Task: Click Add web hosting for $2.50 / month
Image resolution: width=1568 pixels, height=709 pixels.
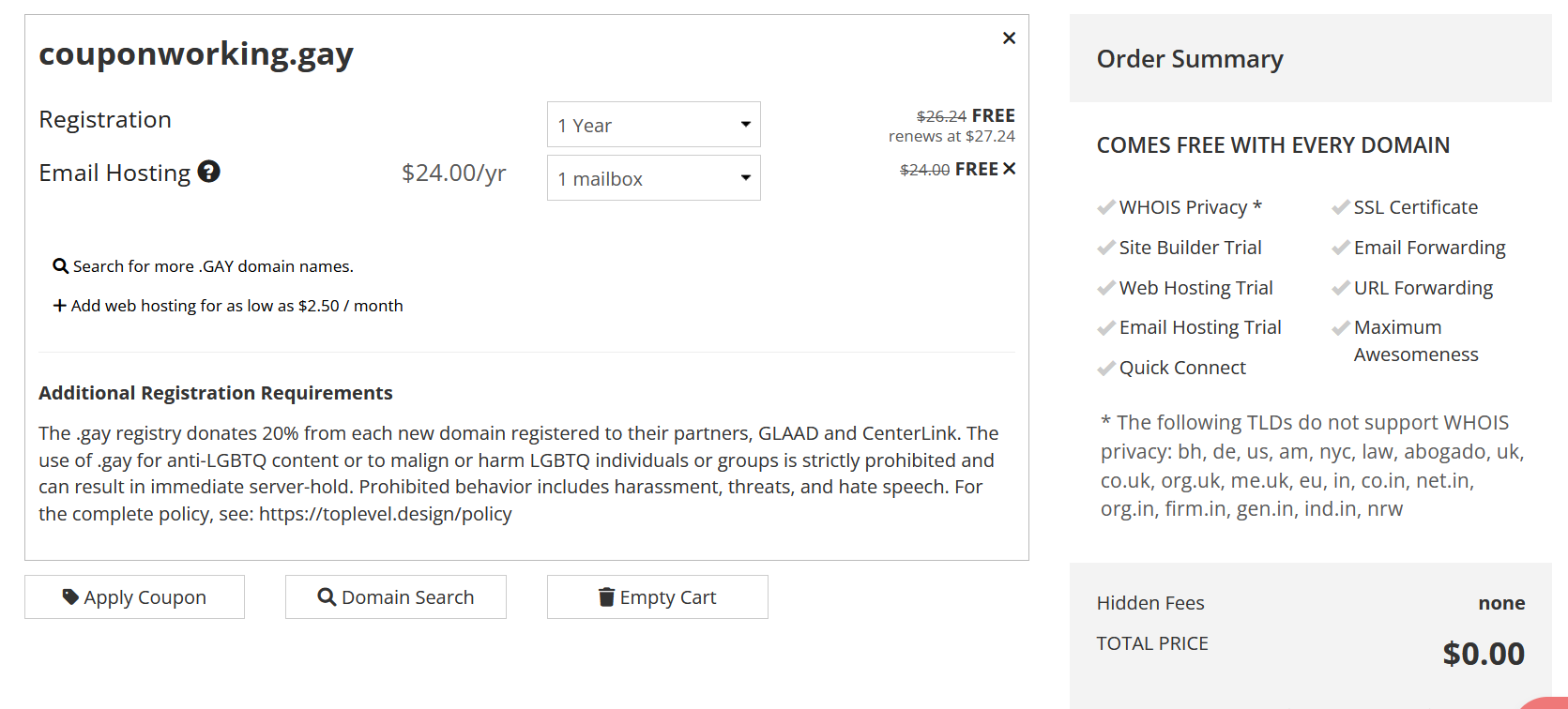Action: tap(237, 306)
